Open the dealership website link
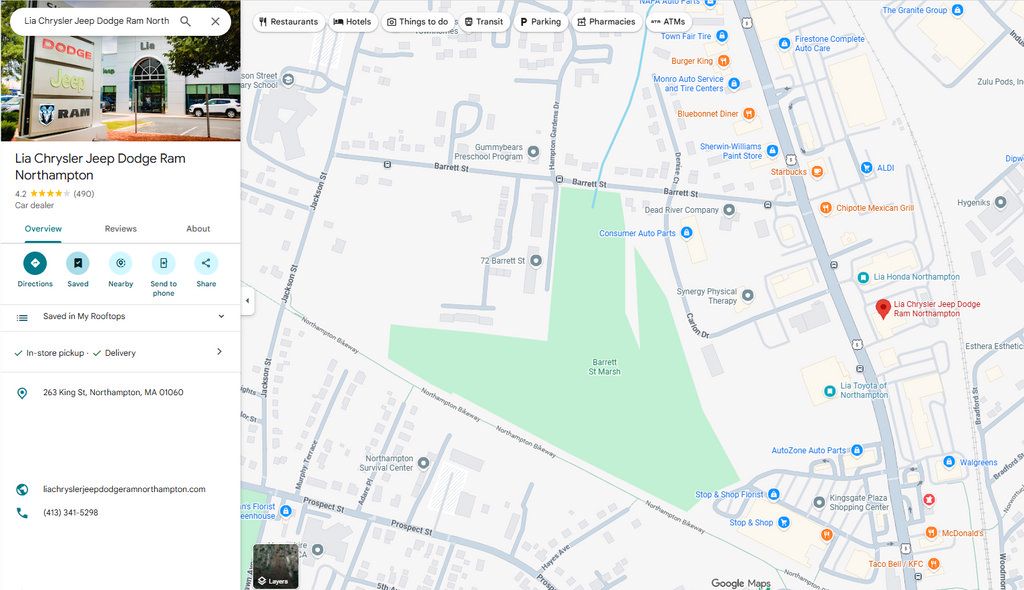The image size is (1024, 590). click(124, 489)
